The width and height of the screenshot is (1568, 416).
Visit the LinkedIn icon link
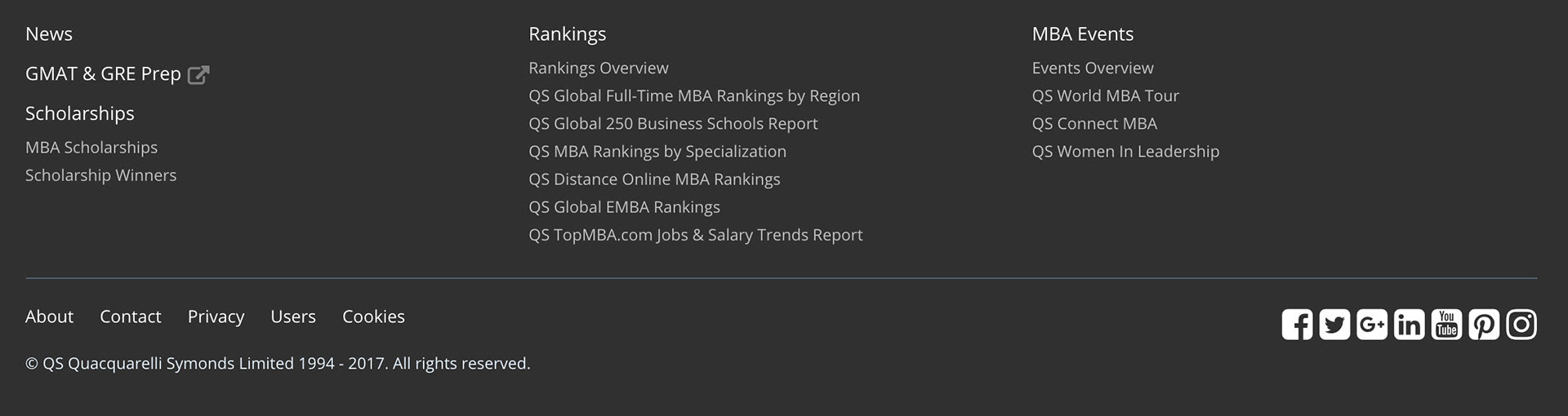pyautogui.click(x=1409, y=325)
